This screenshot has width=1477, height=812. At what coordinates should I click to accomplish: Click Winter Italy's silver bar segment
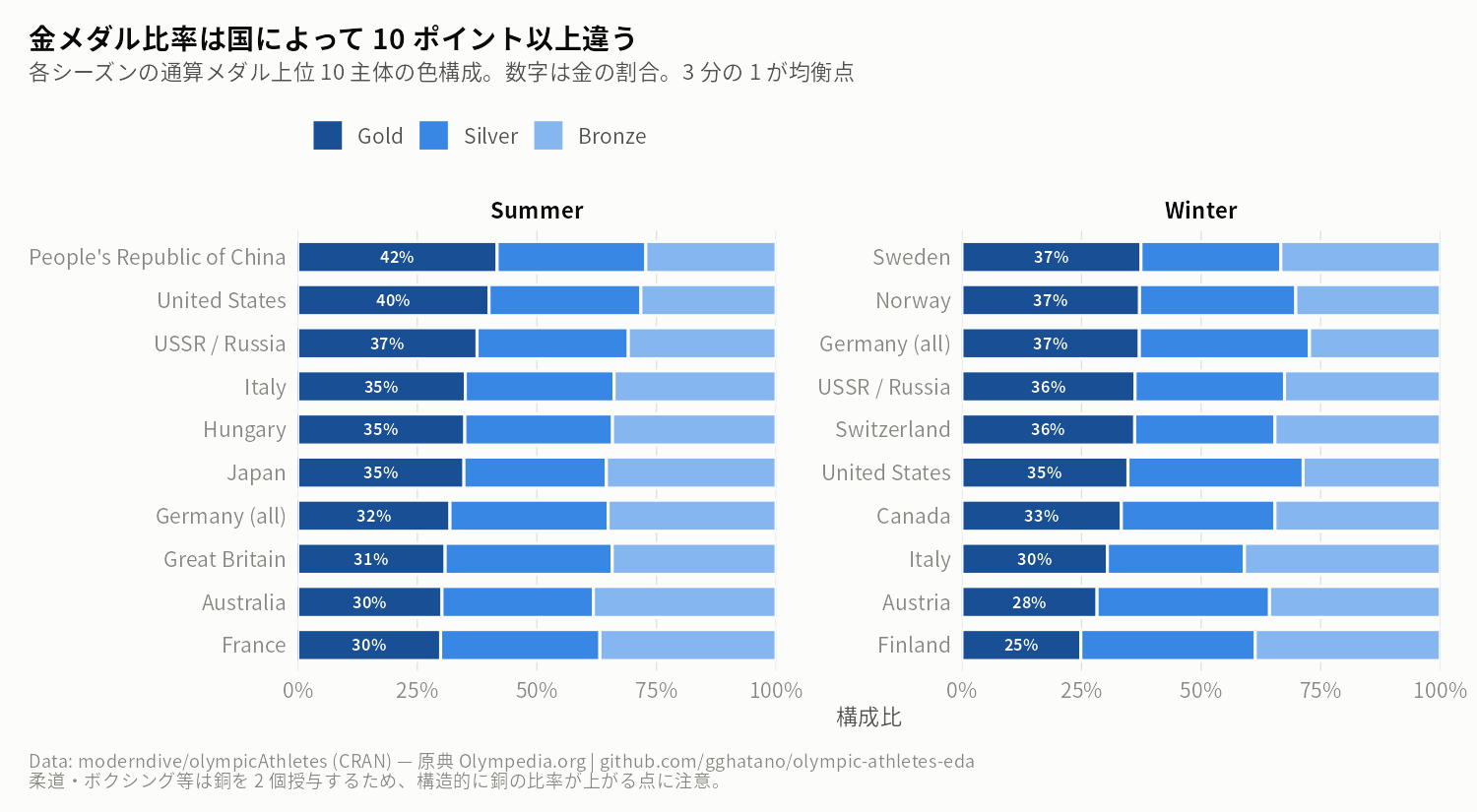point(1176,559)
